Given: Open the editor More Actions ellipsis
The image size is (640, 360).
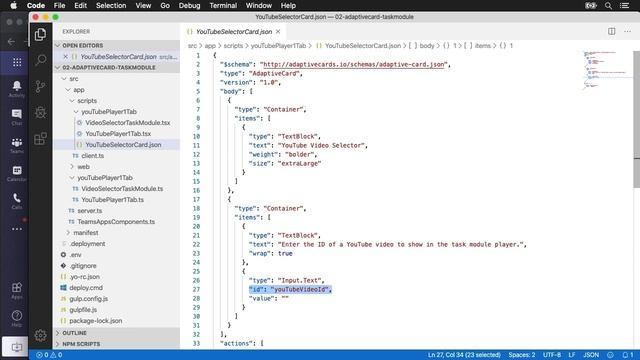Looking at the screenshot, I should 627,31.
